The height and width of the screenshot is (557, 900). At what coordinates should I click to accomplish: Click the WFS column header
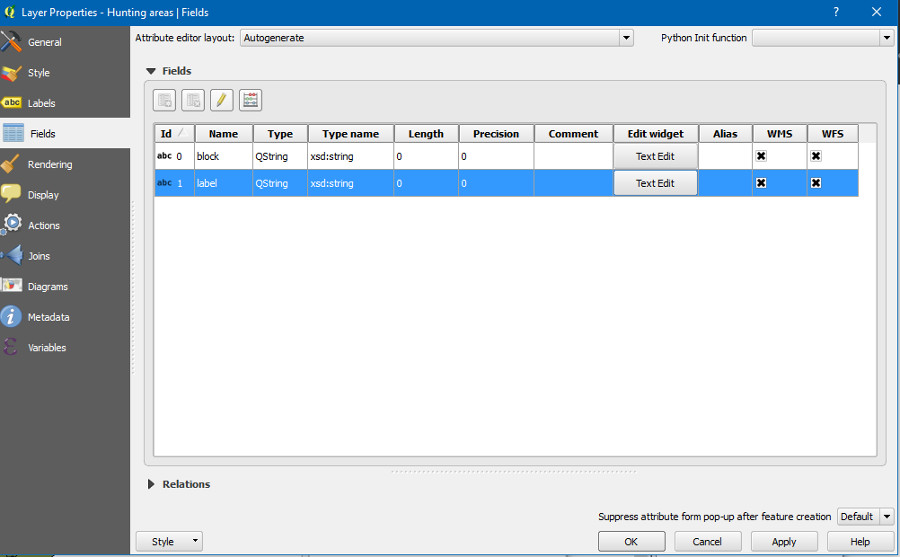click(x=833, y=133)
